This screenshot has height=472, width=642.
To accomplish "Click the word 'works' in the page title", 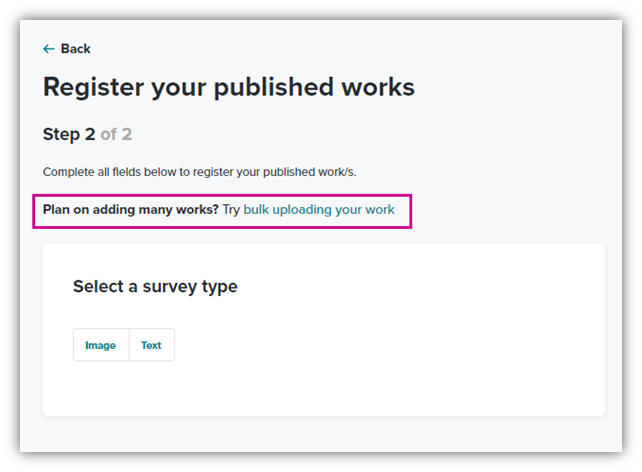I will pyautogui.click(x=378, y=88).
